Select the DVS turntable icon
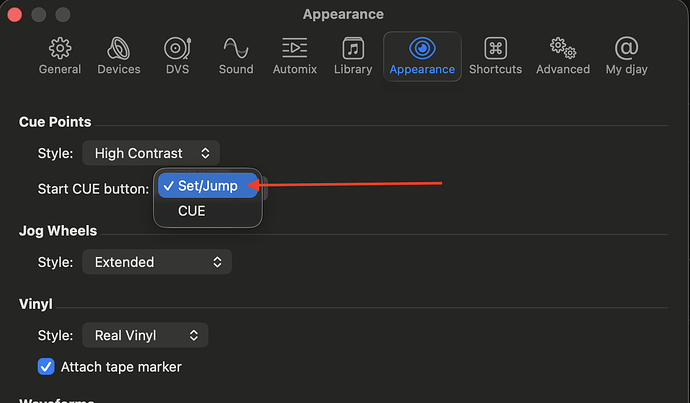This screenshot has width=690, height=403. click(x=177, y=48)
